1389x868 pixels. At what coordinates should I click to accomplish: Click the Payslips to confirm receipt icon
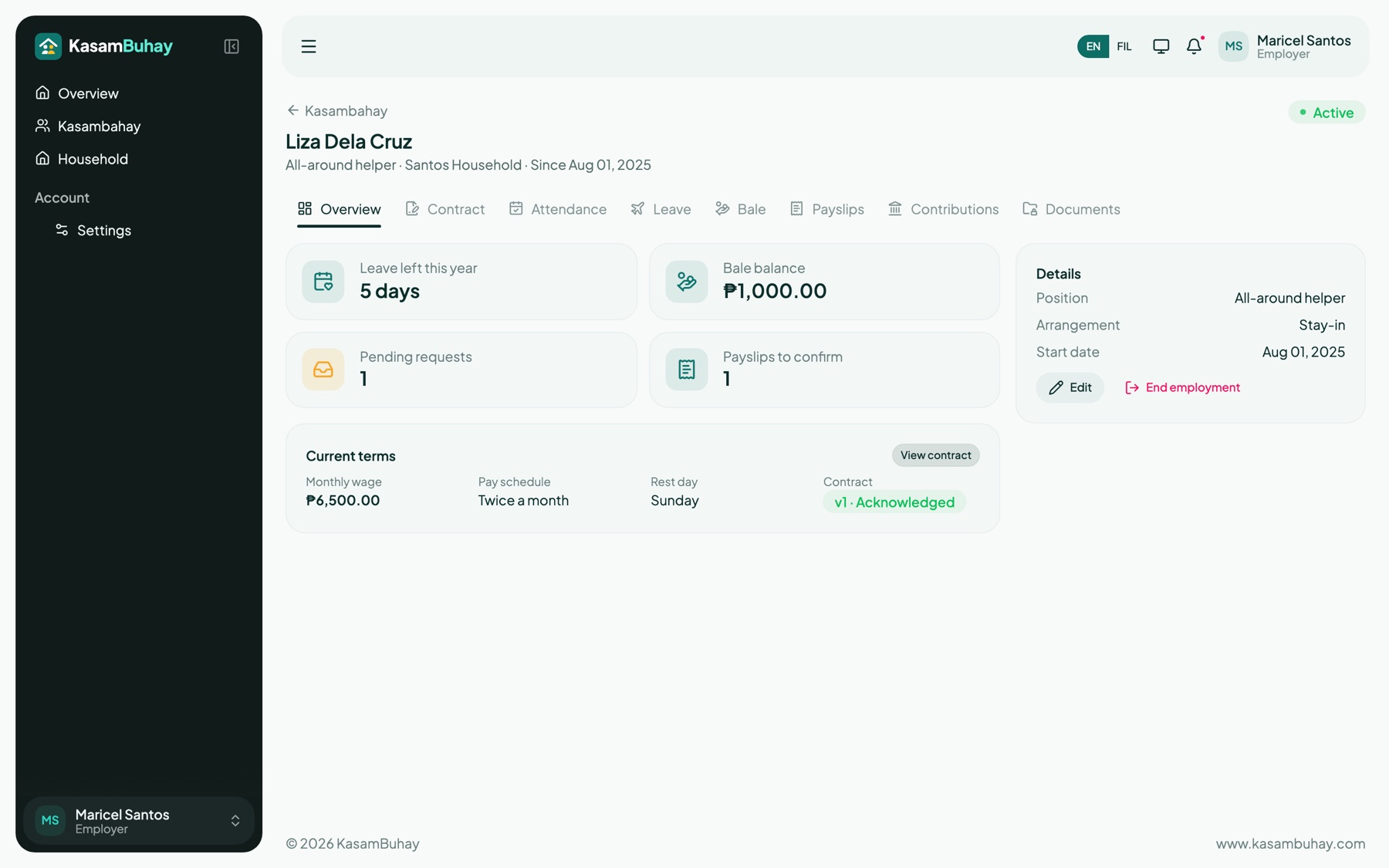686,370
